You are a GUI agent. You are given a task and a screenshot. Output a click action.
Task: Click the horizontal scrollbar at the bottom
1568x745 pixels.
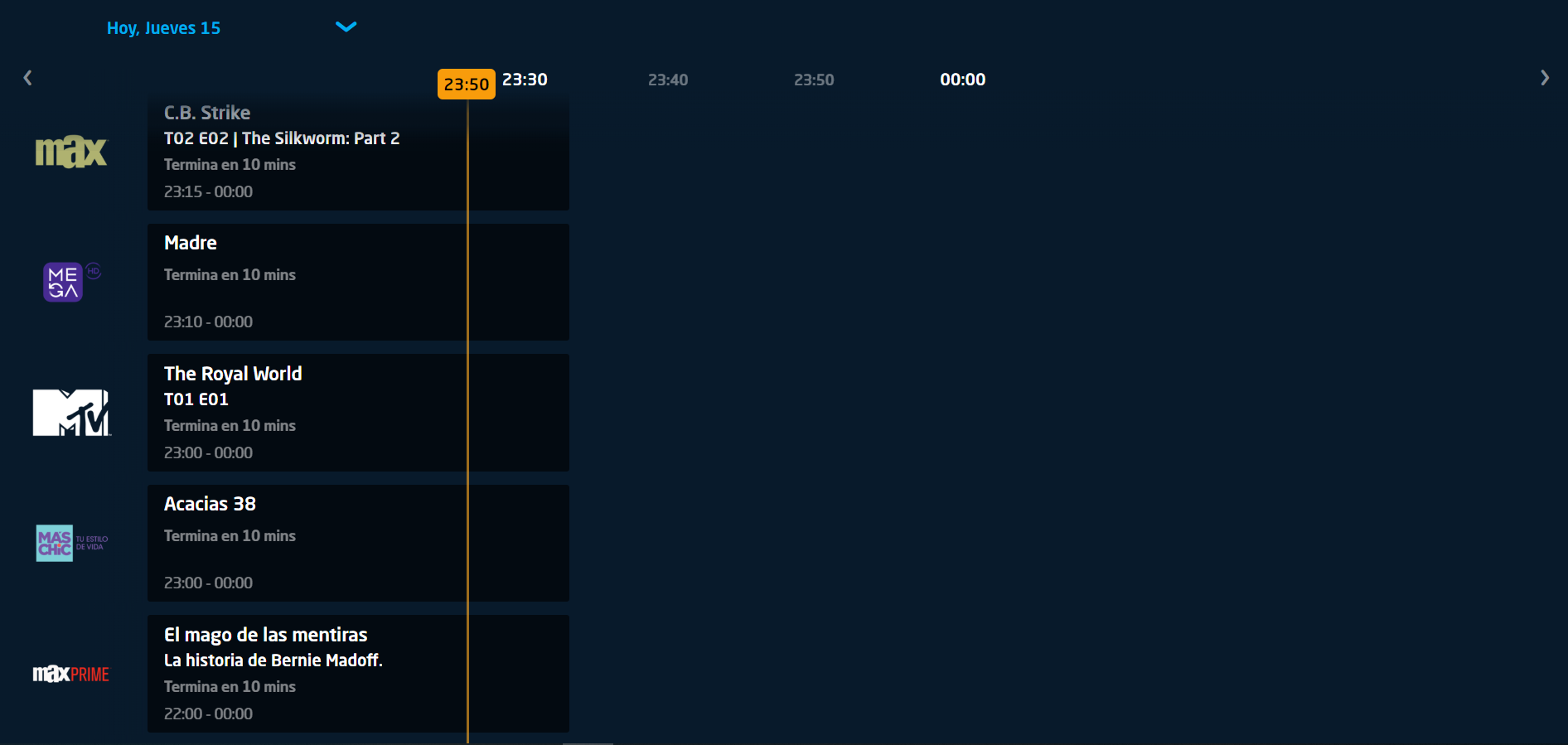coord(588,743)
